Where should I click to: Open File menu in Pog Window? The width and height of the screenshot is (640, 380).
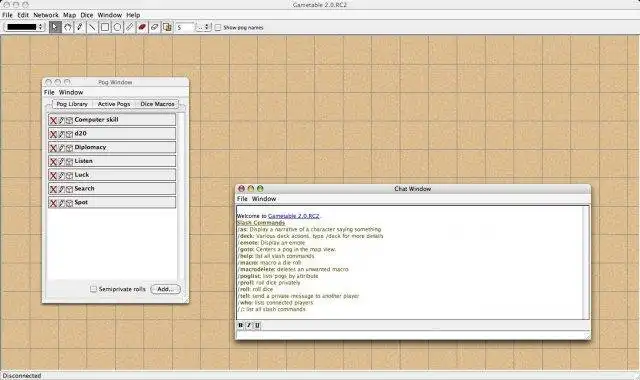point(49,92)
